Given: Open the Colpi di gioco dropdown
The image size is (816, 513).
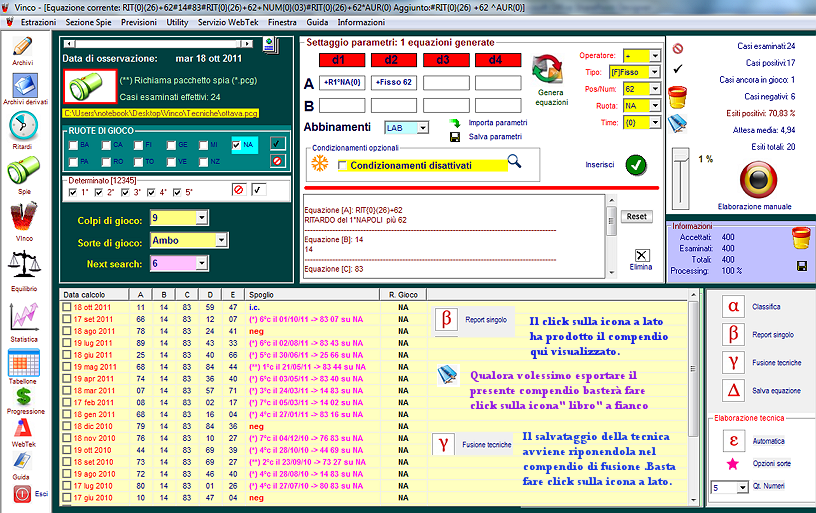Looking at the screenshot, I should (202, 218).
